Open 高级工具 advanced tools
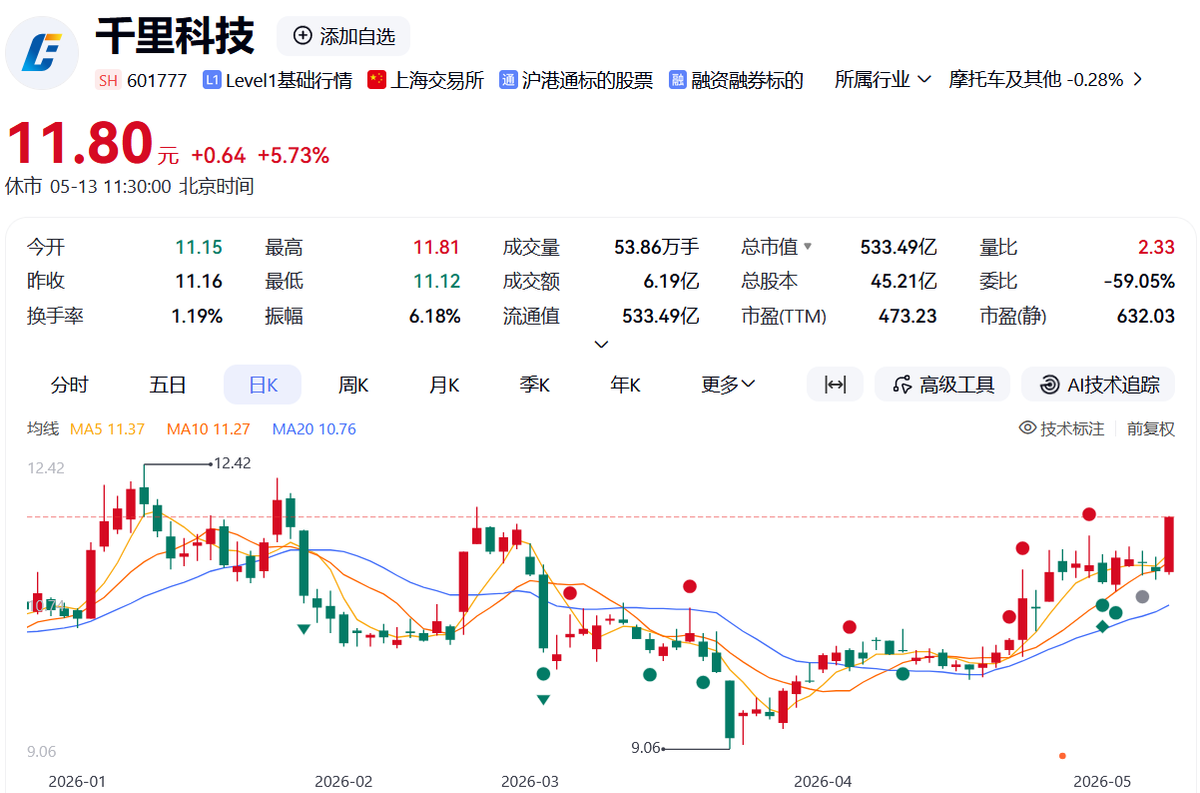The image size is (1200, 793). pos(942,385)
